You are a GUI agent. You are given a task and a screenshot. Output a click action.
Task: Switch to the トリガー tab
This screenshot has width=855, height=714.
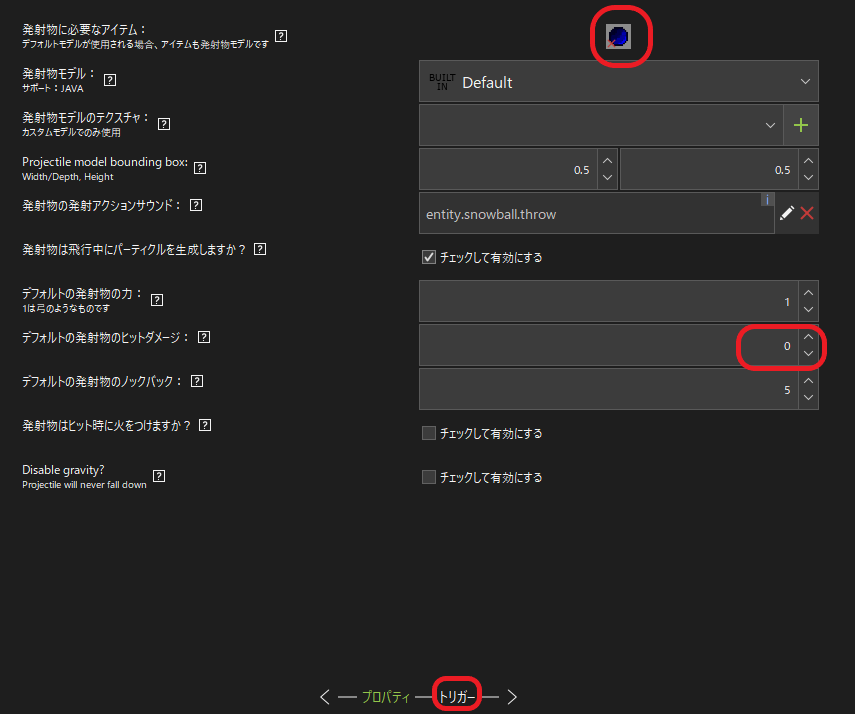(457, 697)
